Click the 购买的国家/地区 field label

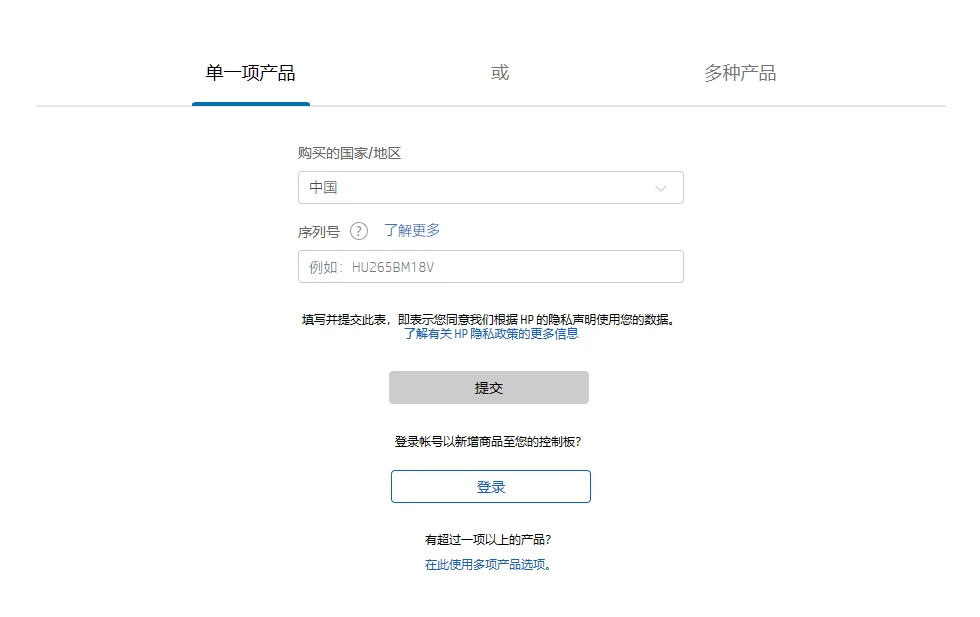point(349,153)
